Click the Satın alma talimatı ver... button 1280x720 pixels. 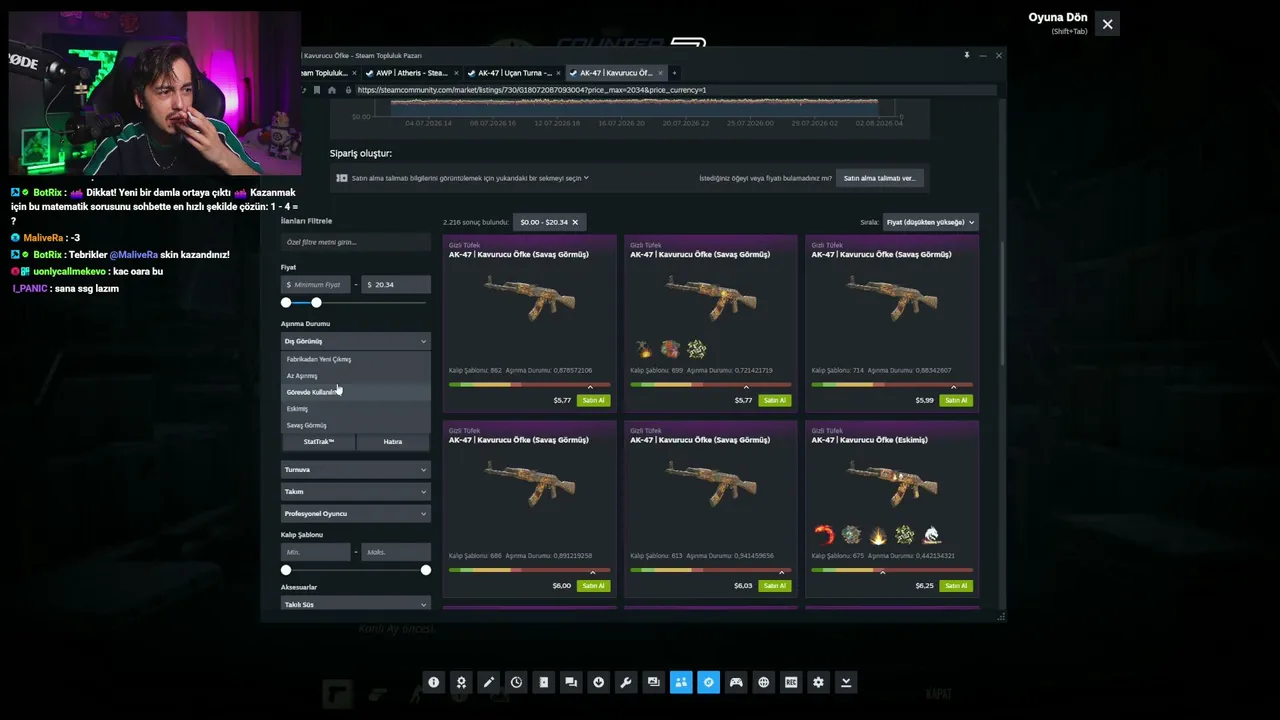point(879,178)
